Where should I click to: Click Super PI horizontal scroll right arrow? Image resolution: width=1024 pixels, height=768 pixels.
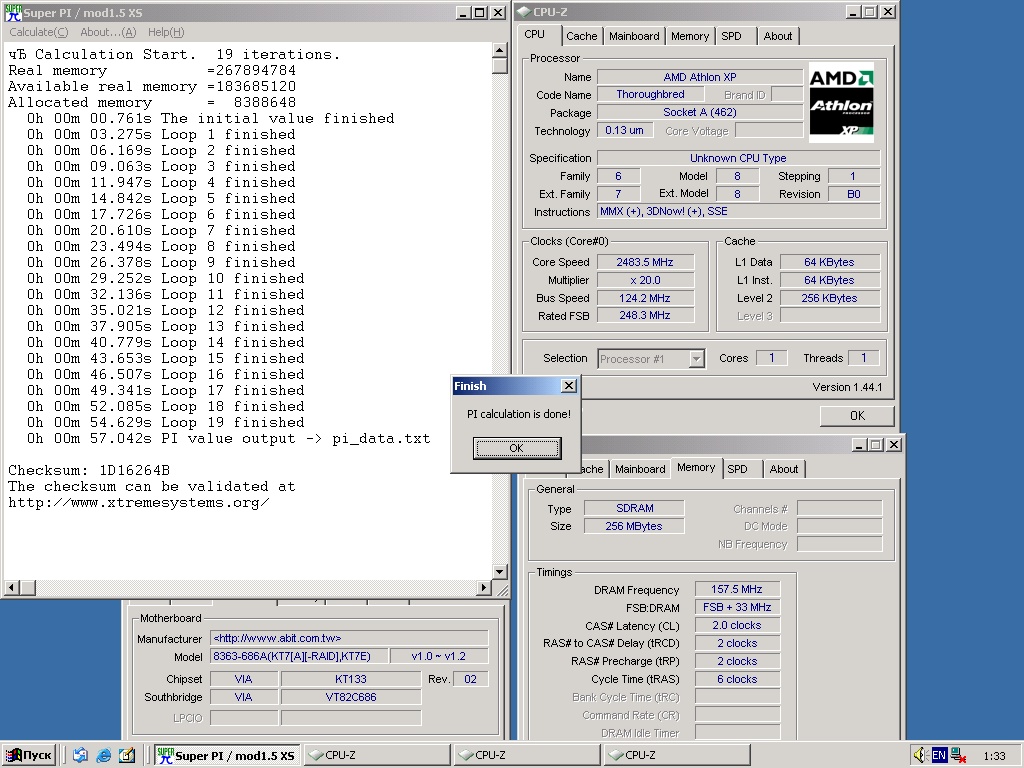(x=483, y=588)
